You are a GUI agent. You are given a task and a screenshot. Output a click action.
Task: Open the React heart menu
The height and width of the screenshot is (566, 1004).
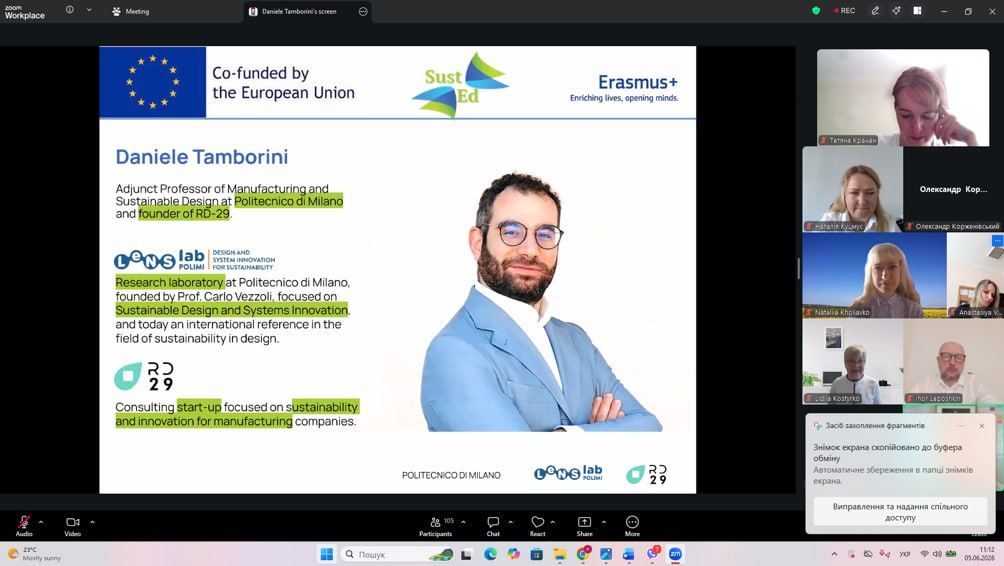tap(538, 526)
